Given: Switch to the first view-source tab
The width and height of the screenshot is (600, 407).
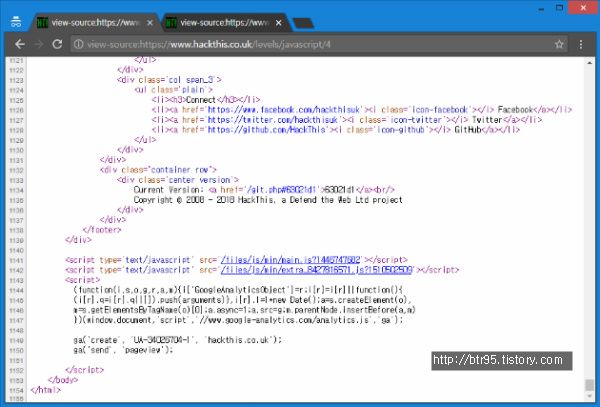Looking at the screenshot, I should (94, 23).
